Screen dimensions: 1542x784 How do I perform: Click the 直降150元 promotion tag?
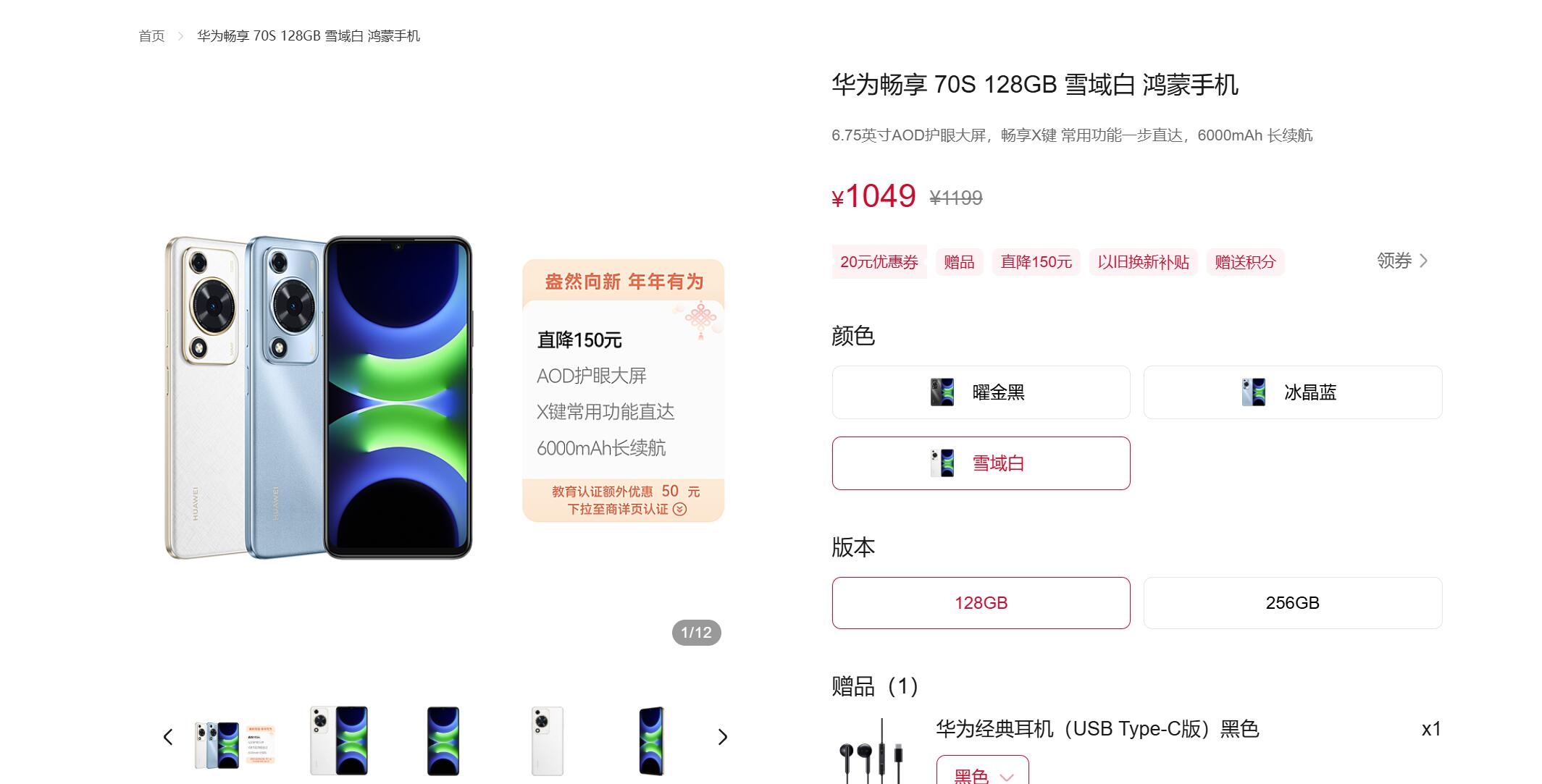[1036, 262]
